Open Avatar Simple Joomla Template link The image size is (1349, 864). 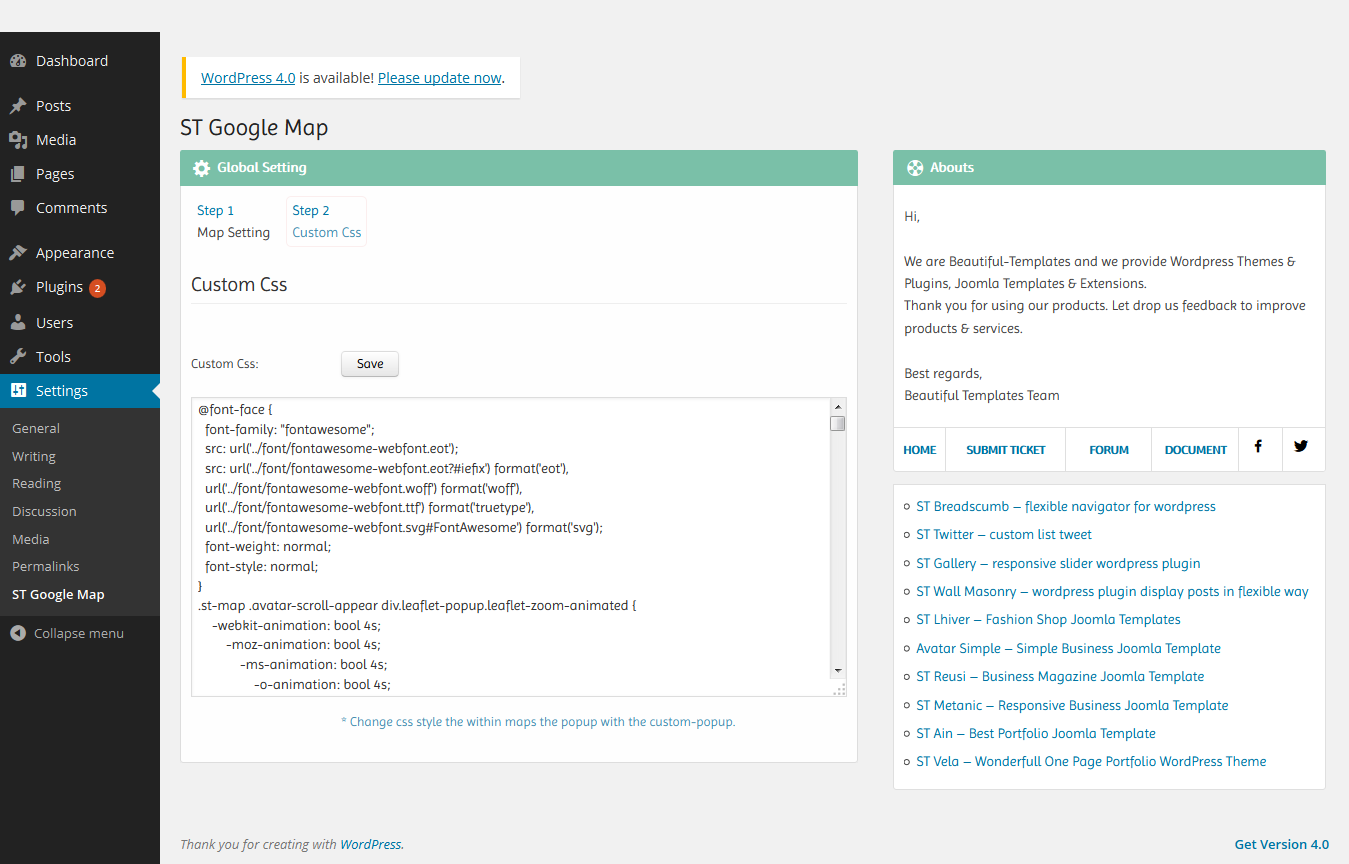(x=1068, y=649)
